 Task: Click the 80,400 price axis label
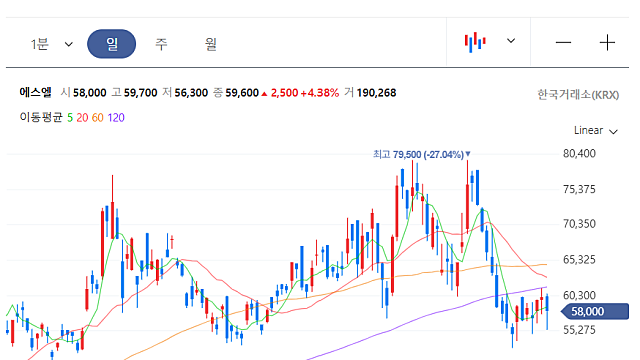click(x=579, y=153)
